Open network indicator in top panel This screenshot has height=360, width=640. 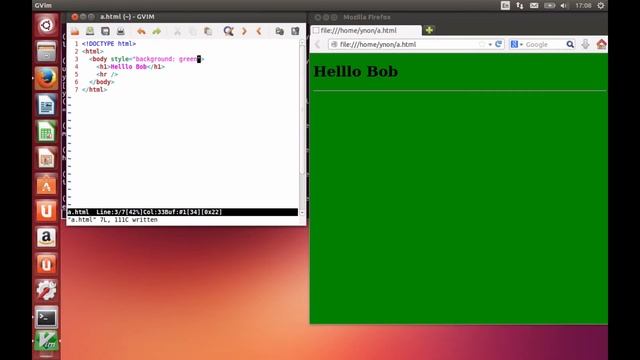pyautogui.click(x=520, y=5)
